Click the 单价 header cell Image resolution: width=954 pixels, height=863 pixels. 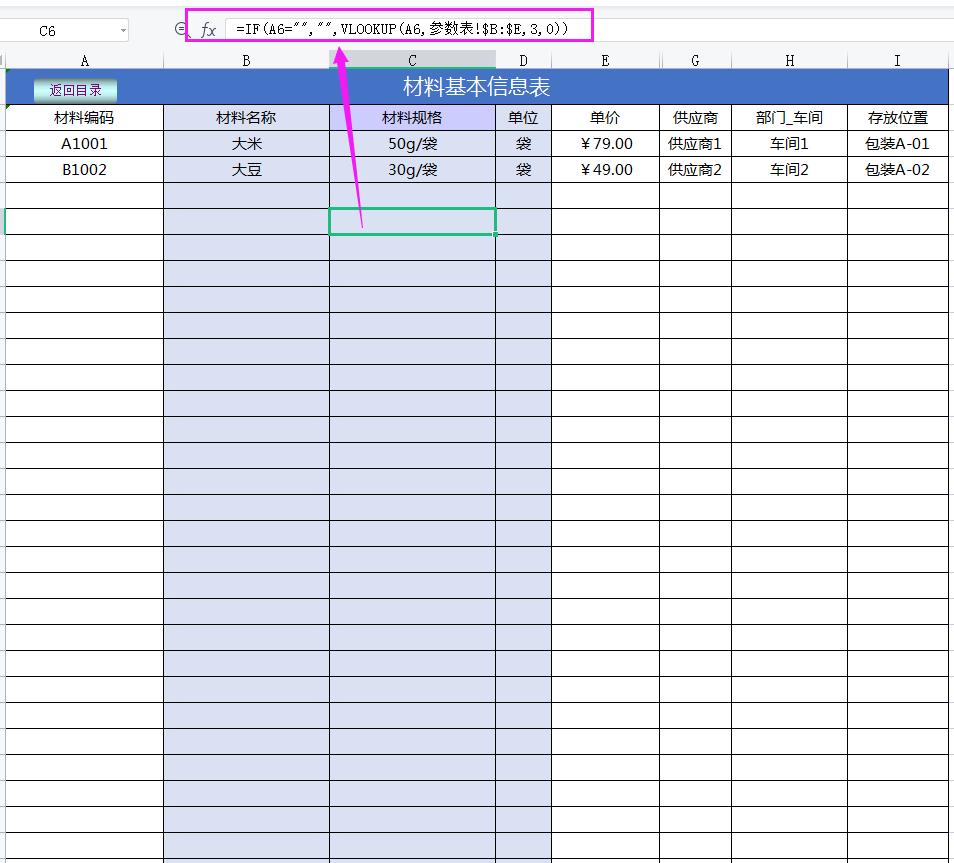(605, 117)
